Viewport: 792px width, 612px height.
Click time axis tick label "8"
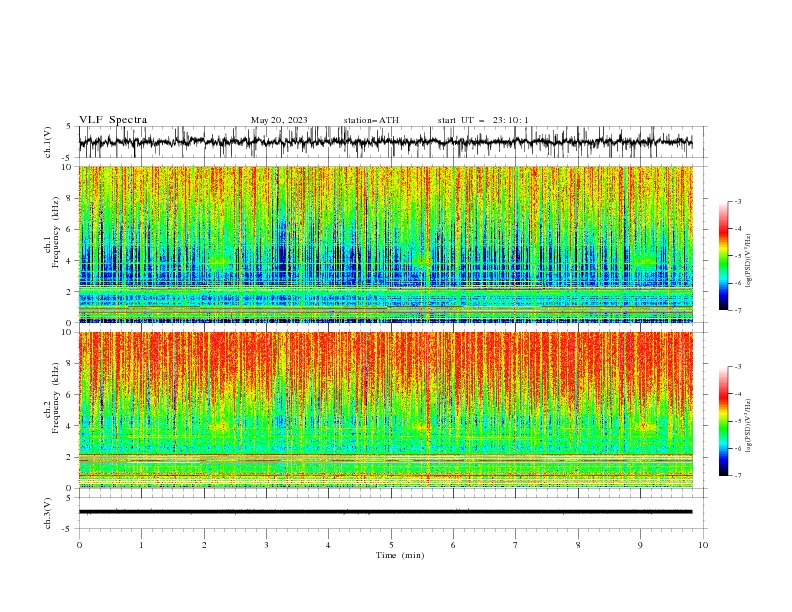coord(578,545)
